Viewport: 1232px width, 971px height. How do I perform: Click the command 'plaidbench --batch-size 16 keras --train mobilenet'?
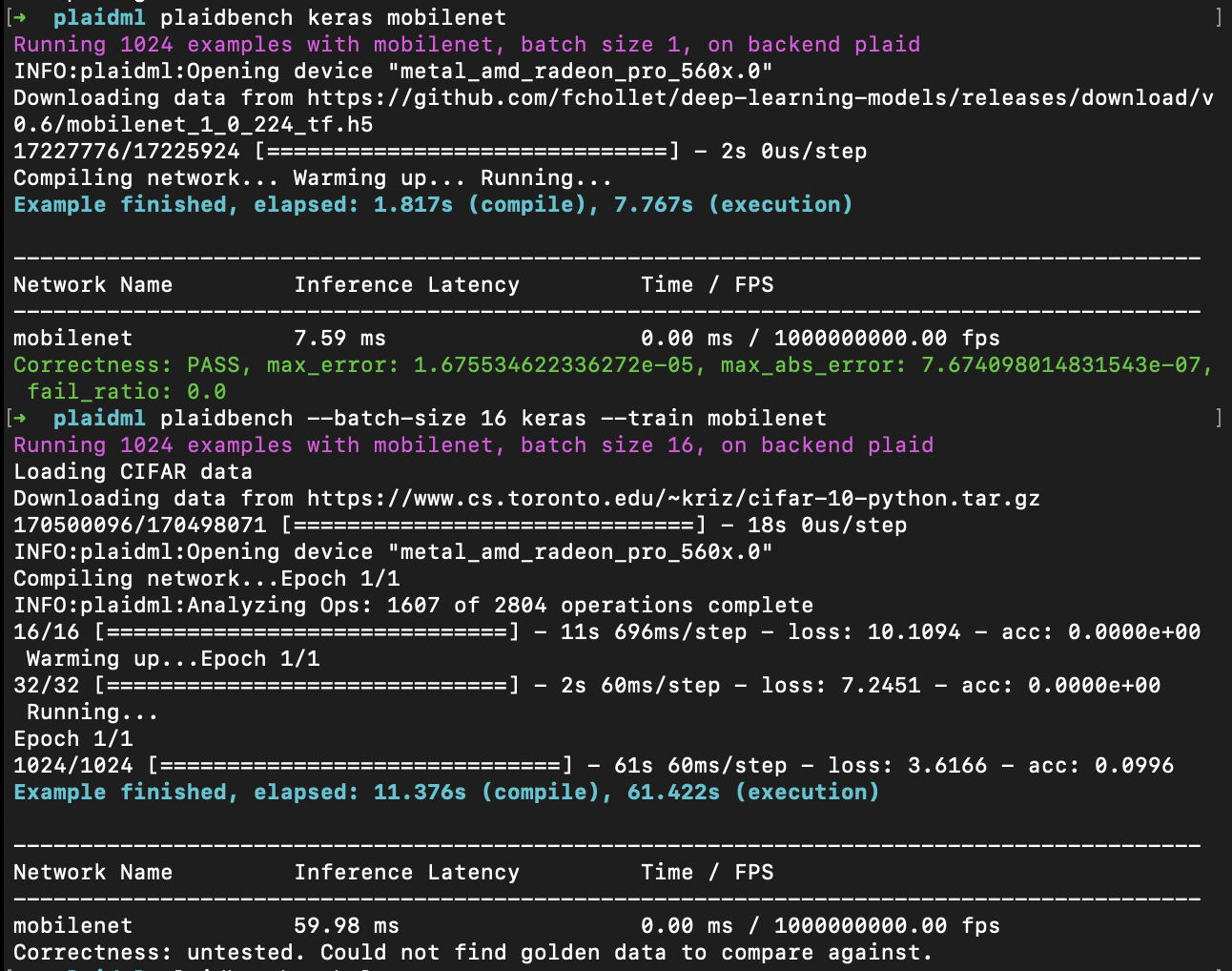pos(493,418)
